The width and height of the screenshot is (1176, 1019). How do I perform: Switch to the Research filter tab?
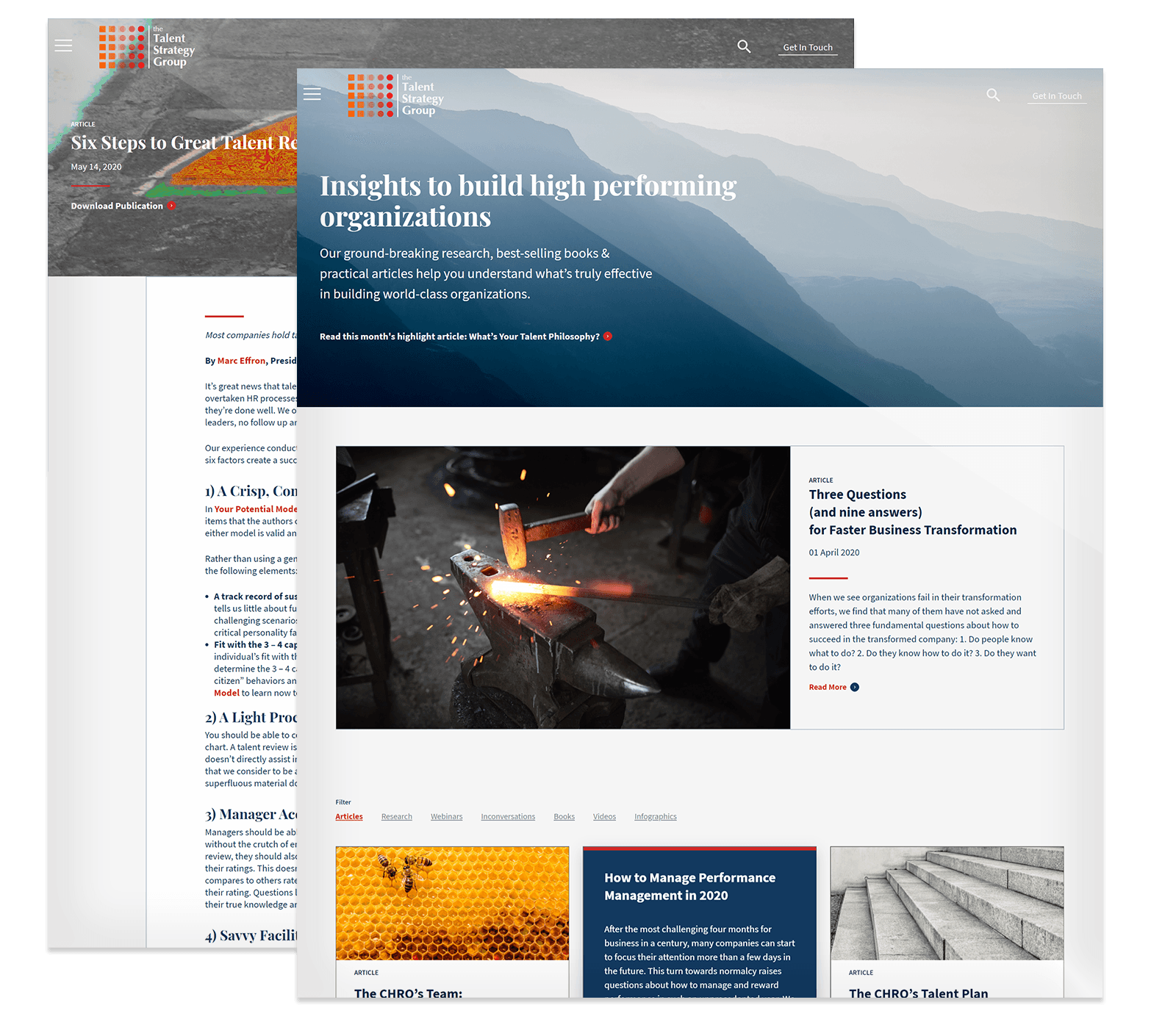[396, 816]
